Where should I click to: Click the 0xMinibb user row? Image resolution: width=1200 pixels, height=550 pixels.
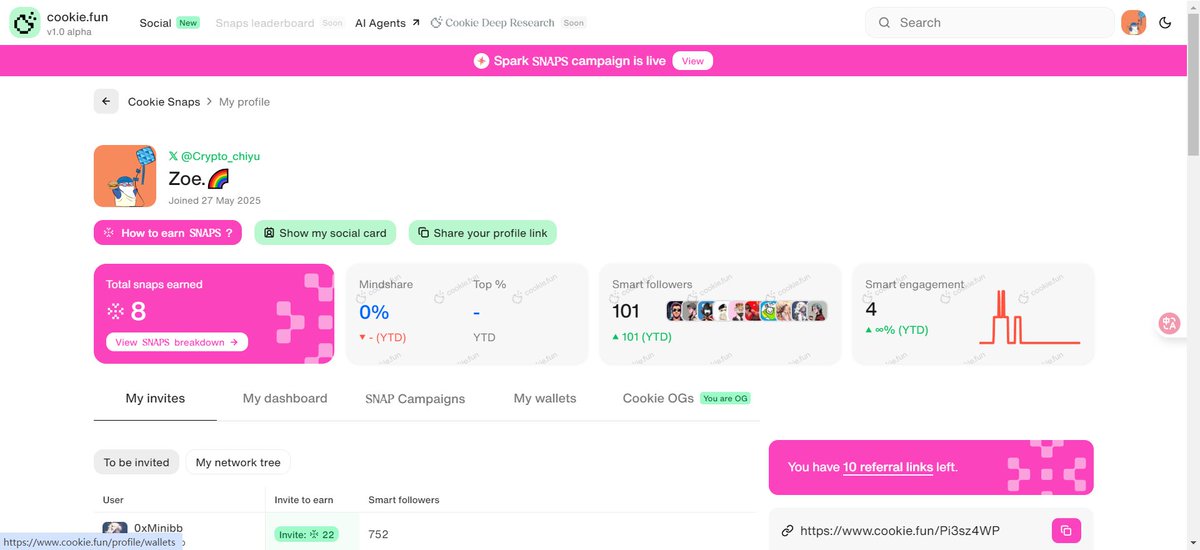point(426,532)
